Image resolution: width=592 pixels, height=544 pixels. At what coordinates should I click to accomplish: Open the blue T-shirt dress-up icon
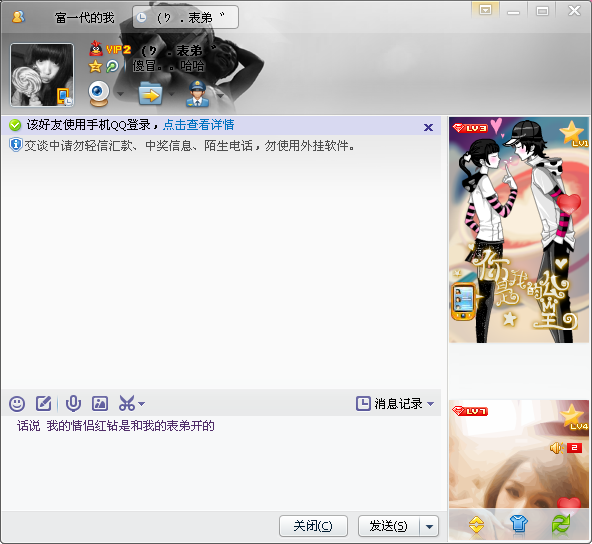[519, 524]
